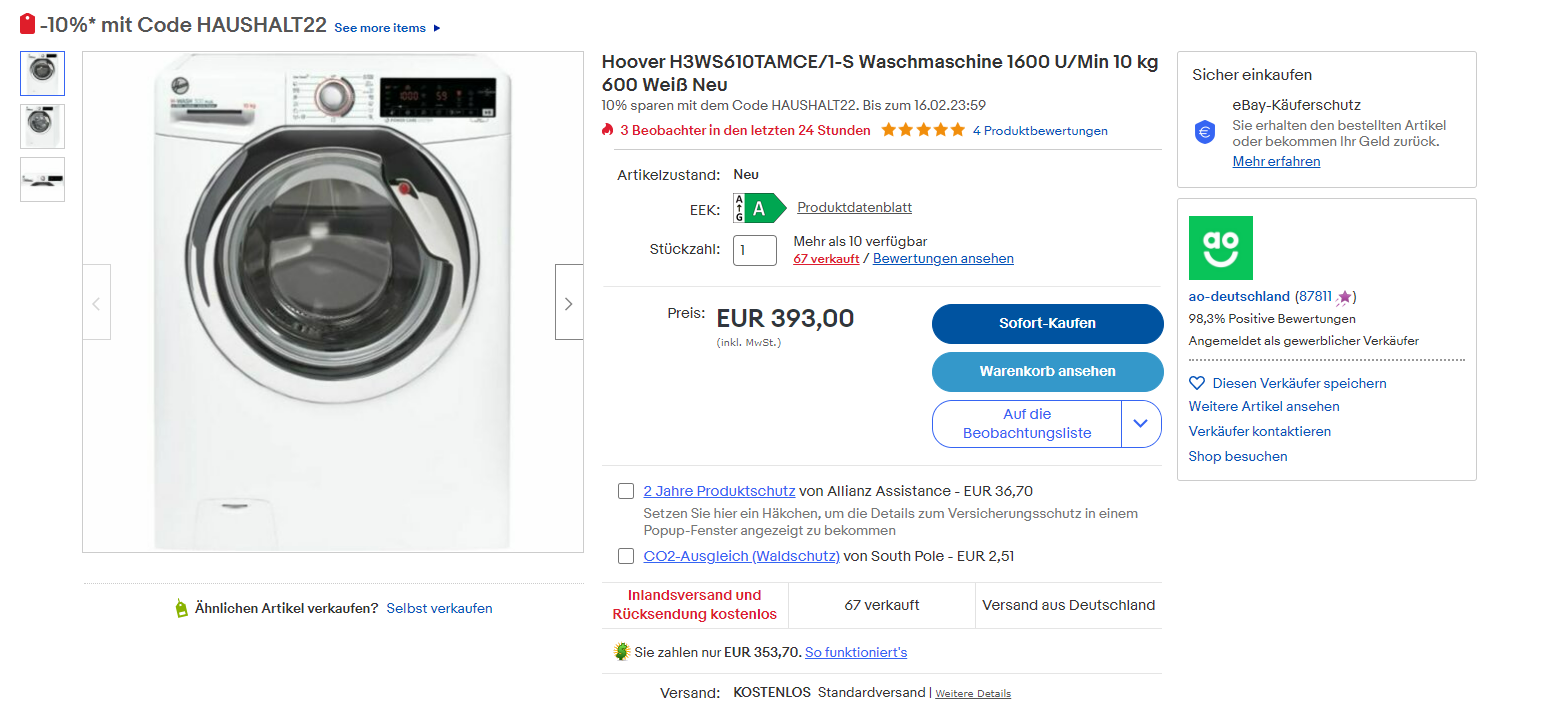Screen dimensions: 1567x708
Task: Click the Sofort-Kaufen button
Action: click(1048, 324)
